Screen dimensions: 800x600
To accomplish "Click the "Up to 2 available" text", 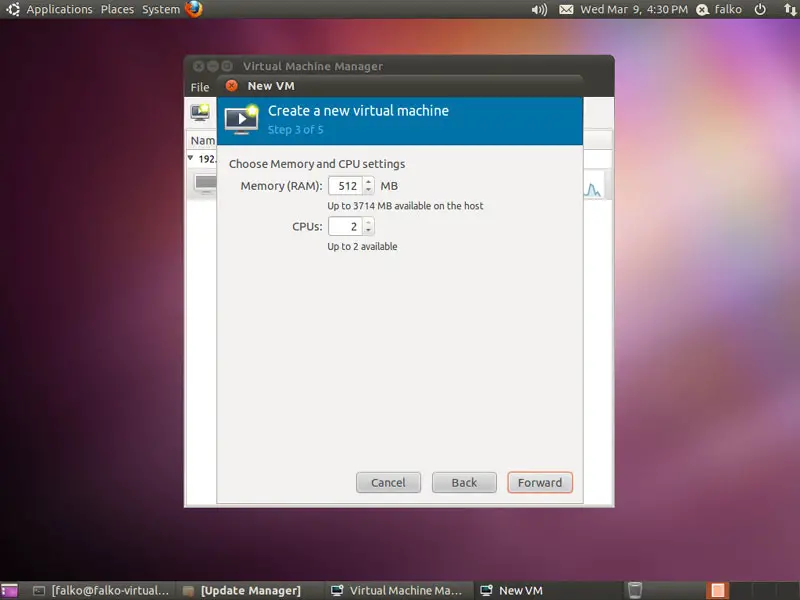I will click(362, 246).
